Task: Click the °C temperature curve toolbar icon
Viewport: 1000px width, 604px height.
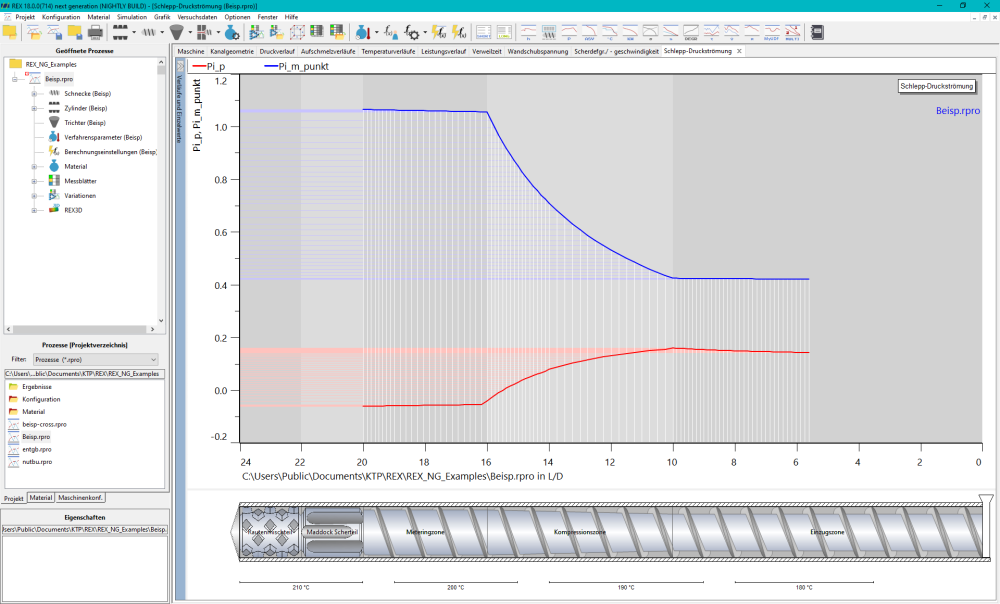Action: coord(610,32)
